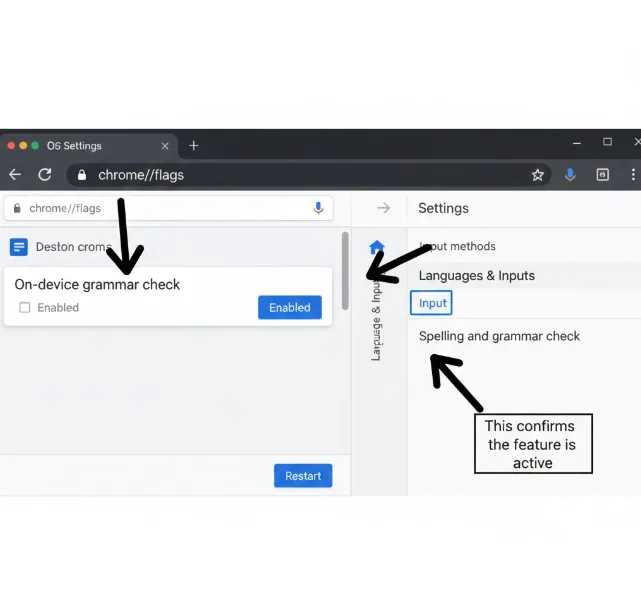Bookmark this page with the star icon
The image size is (641, 592).
point(537,175)
